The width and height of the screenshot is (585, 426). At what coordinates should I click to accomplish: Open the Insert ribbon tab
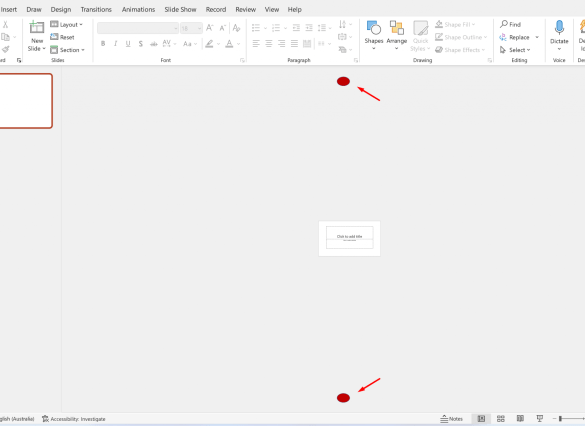click(9, 9)
